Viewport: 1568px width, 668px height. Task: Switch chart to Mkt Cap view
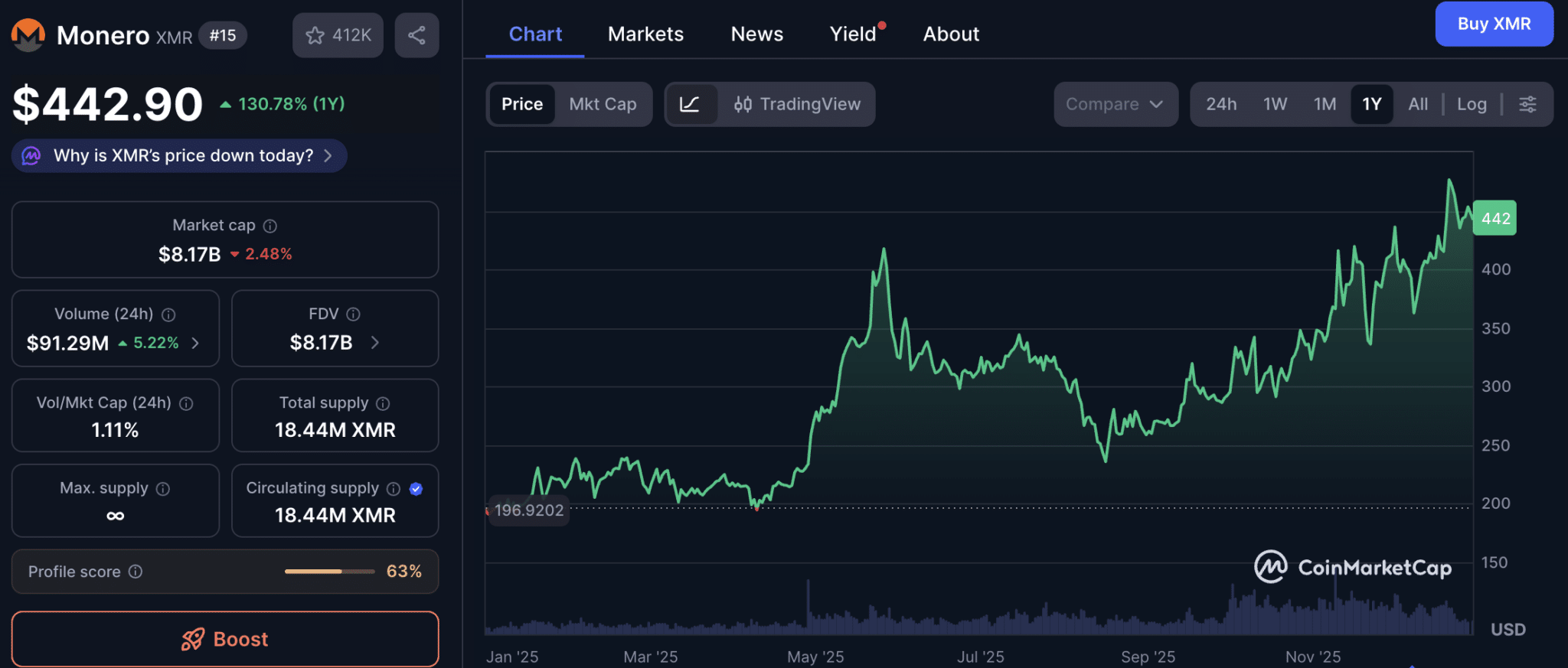pyautogui.click(x=603, y=104)
